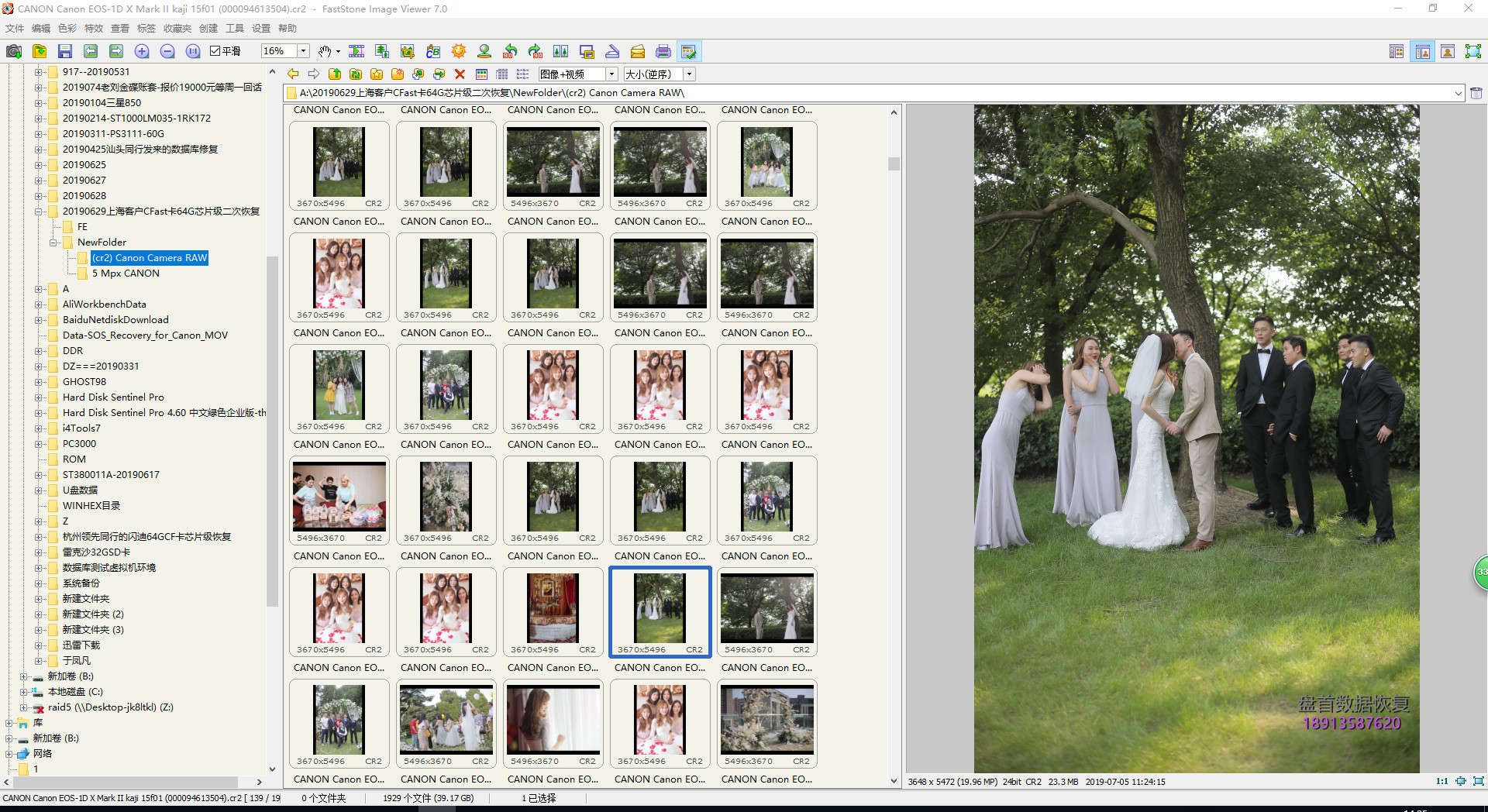Expand the Hard Disk Sentinel Pro folder node
The image size is (1488, 812).
pos(39,397)
